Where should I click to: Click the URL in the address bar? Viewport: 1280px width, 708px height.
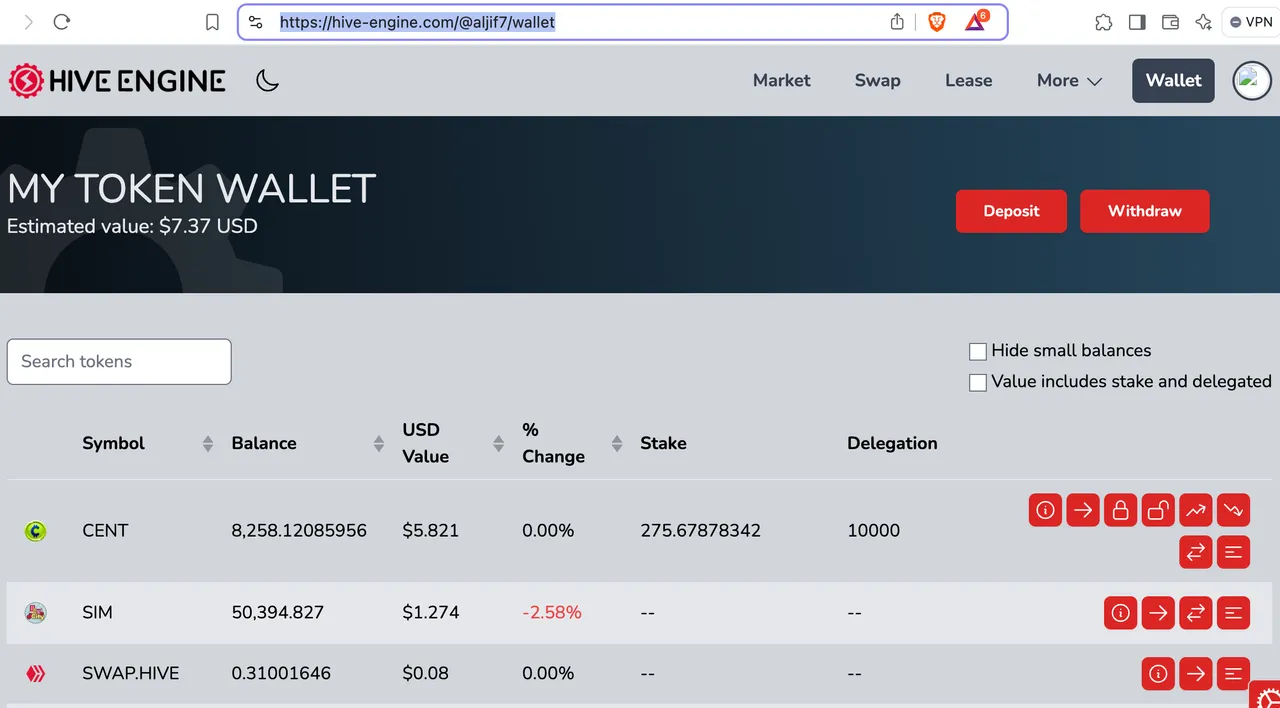(x=417, y=22)
